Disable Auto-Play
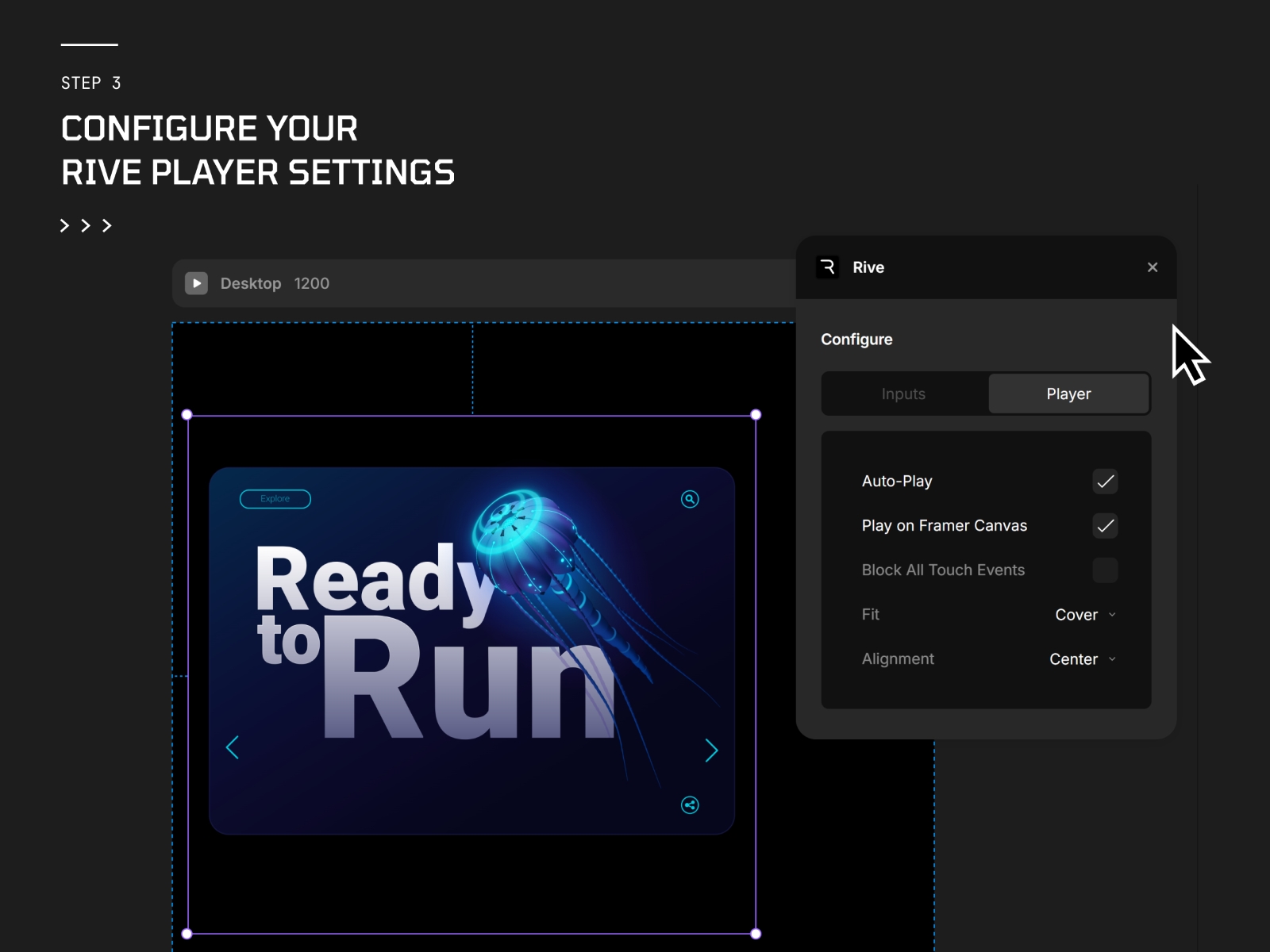Screen dimensions: 1270x952 (1105, 482)
